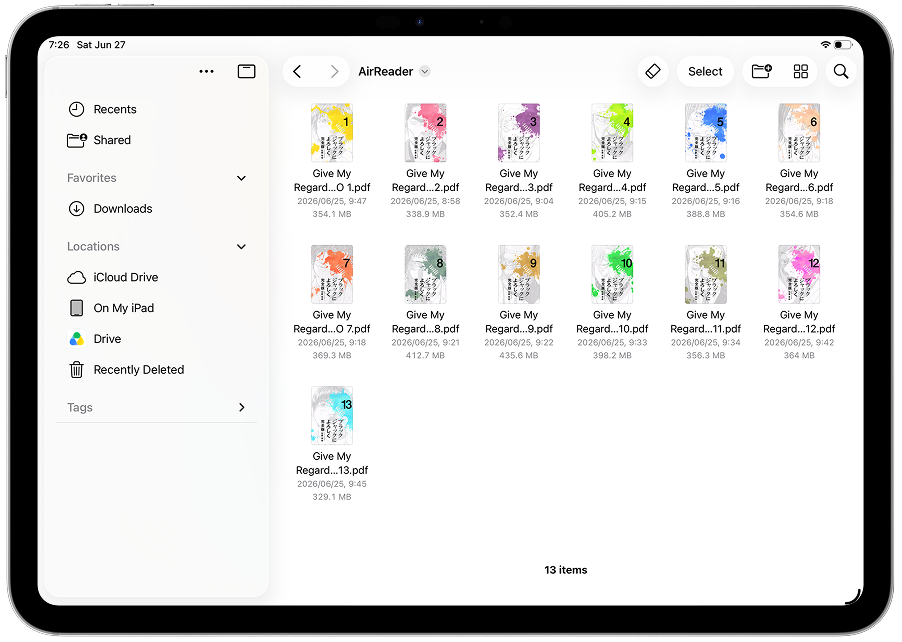Open PDF thumbnail numbered 3

[x=519, y=133]
